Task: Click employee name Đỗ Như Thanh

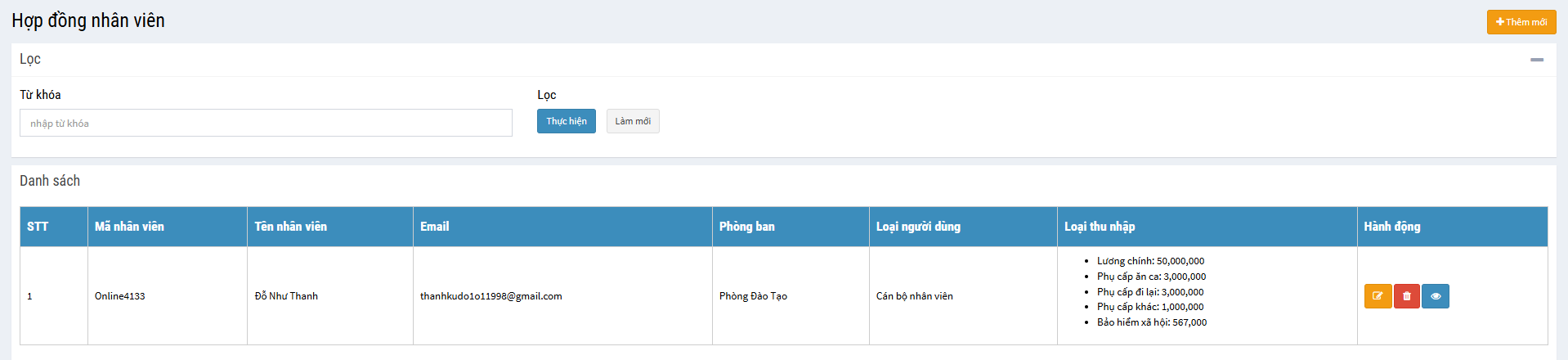Action: [x=286, y=296]
